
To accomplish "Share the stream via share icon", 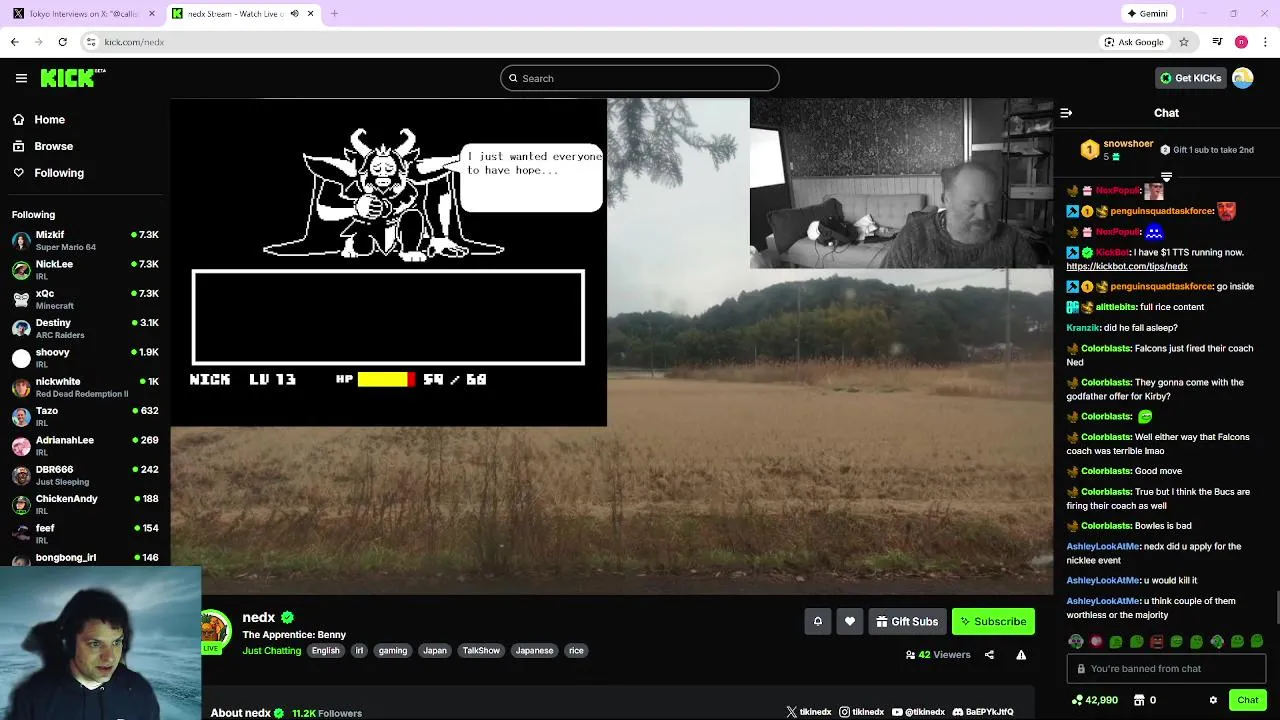I will (x=989, y=655).
